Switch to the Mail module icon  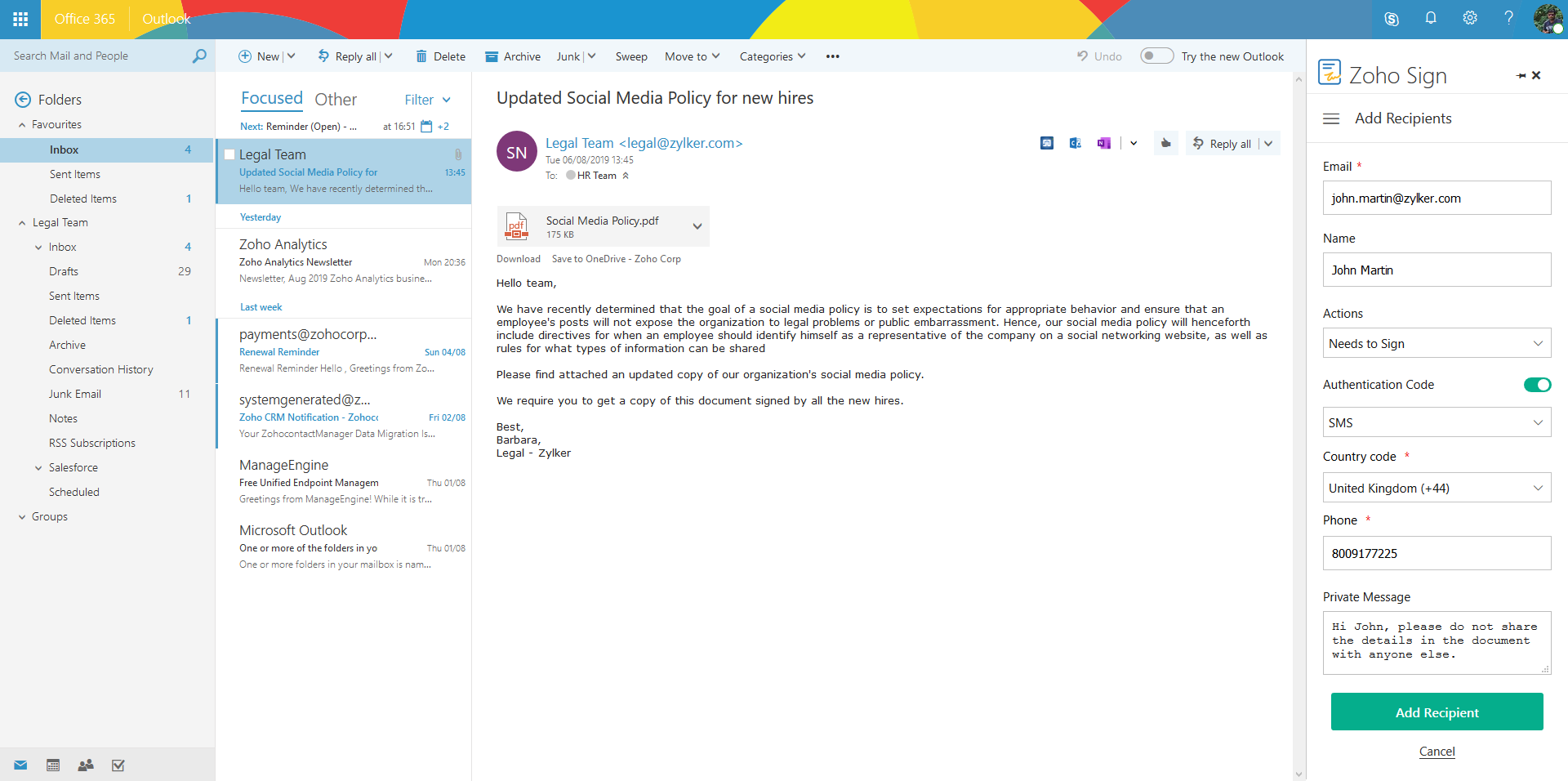coord(20,765)
